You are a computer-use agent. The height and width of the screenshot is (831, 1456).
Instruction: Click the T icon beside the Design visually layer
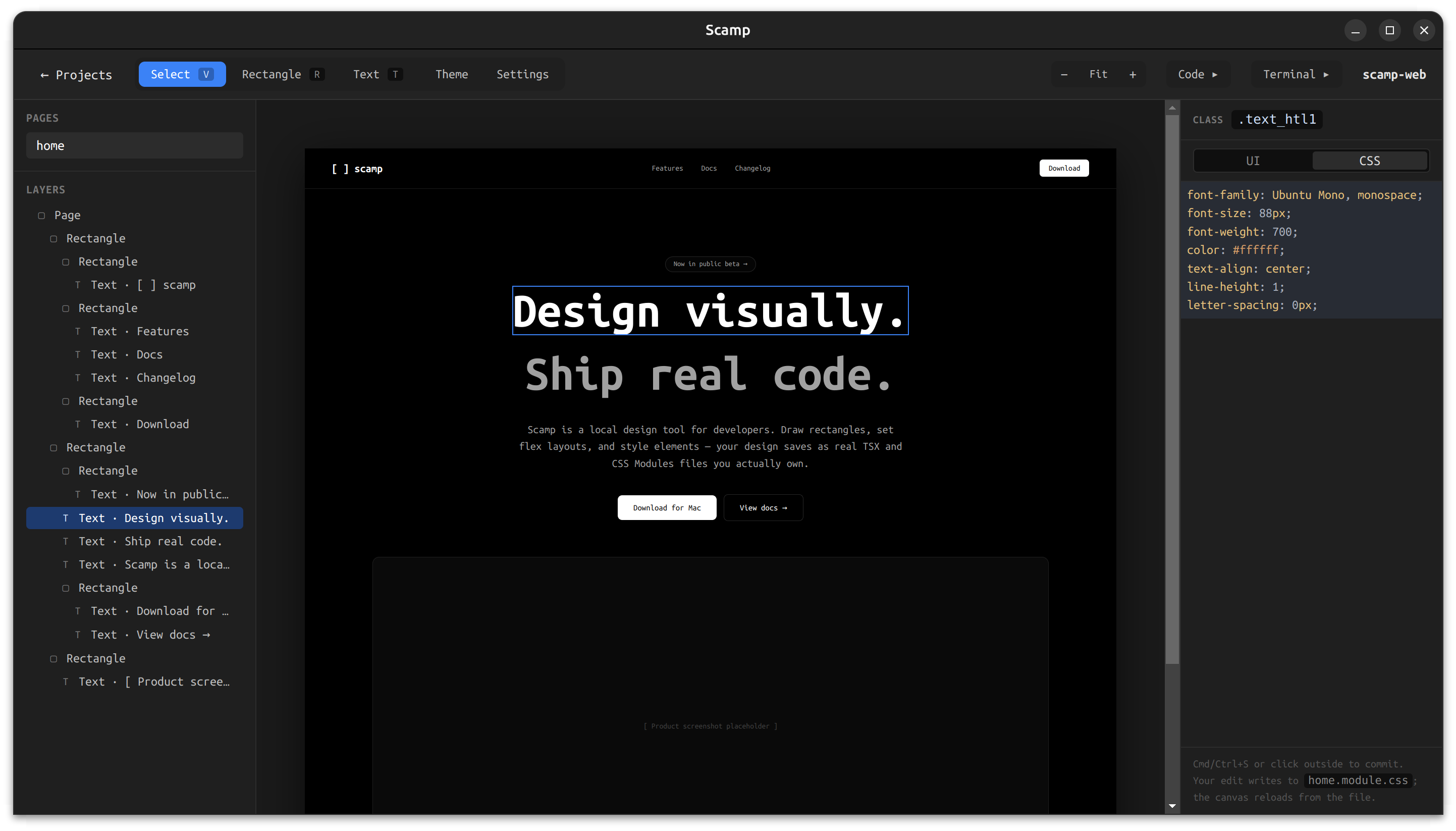pos(66,517)
